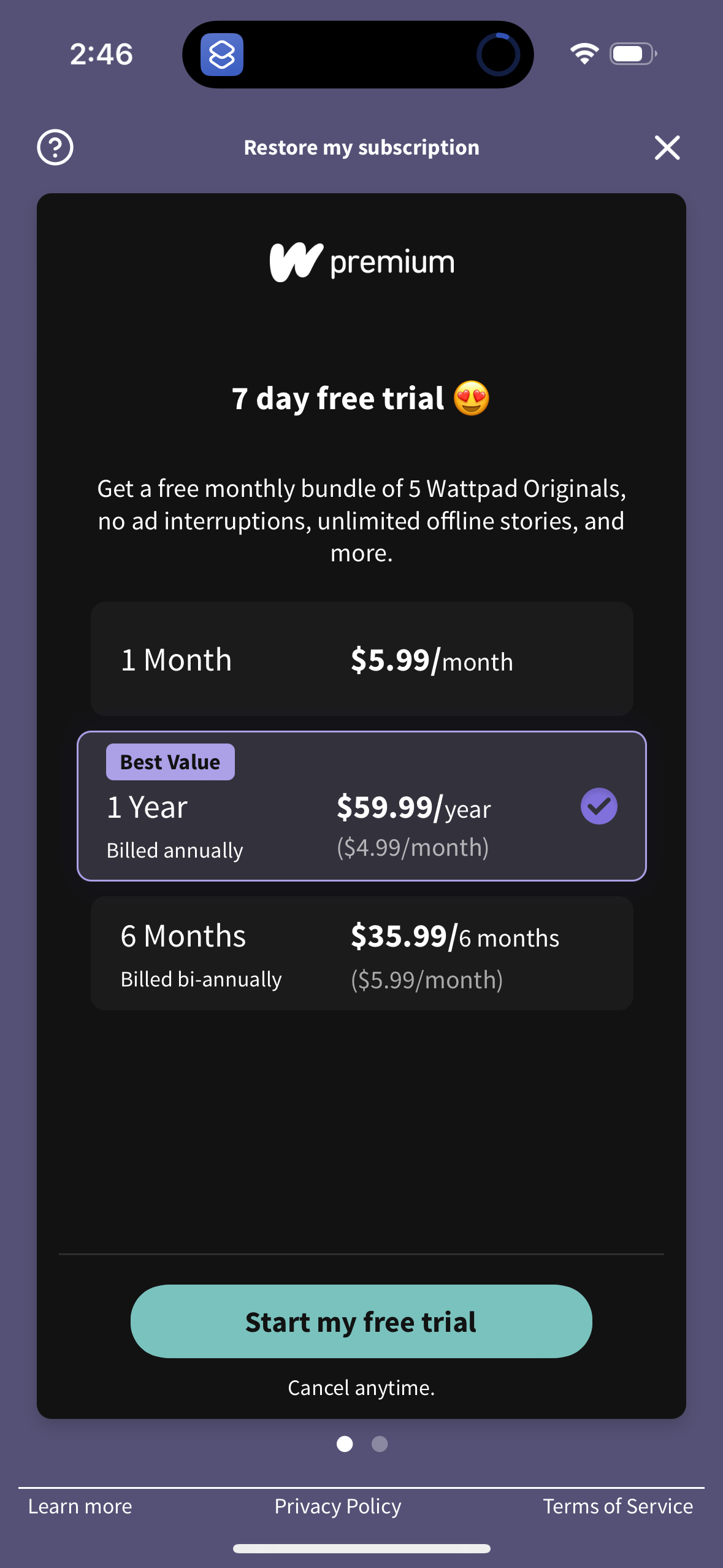Open the Privacy Policy link
The width and height of the screenshot is (723, 1568).
click(338, 1507)
